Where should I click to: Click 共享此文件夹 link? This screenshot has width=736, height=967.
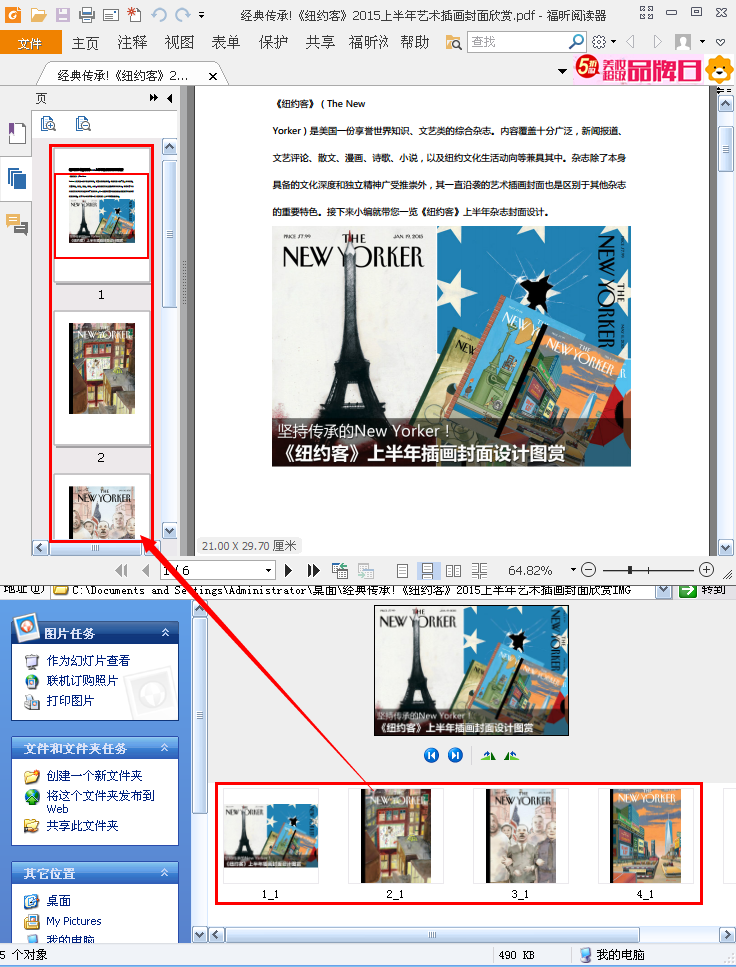82,825
